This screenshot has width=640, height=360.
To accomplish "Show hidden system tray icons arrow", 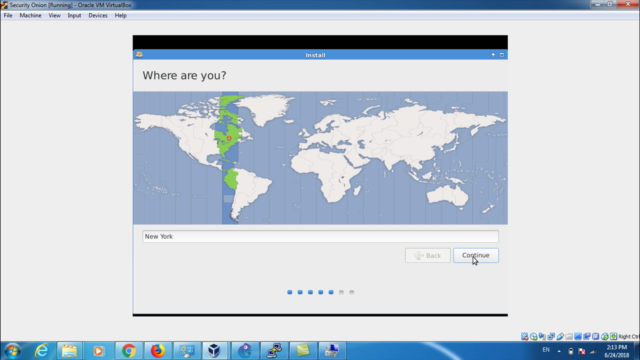I will (559, 351).
